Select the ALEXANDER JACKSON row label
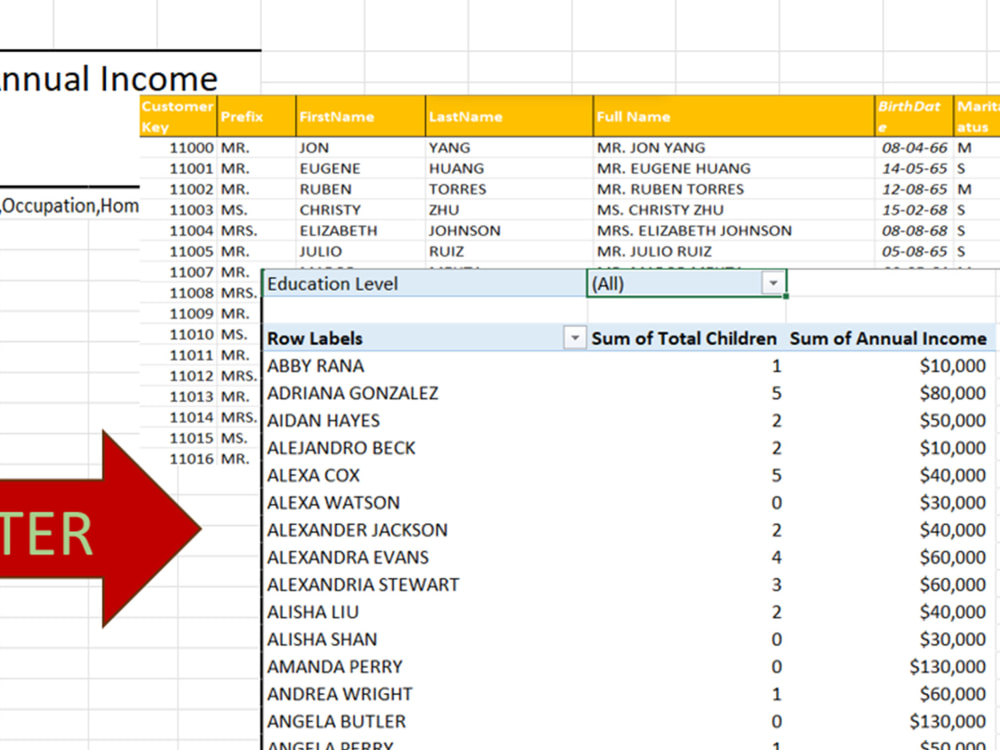1000x750 pixels. coord(357,531)
